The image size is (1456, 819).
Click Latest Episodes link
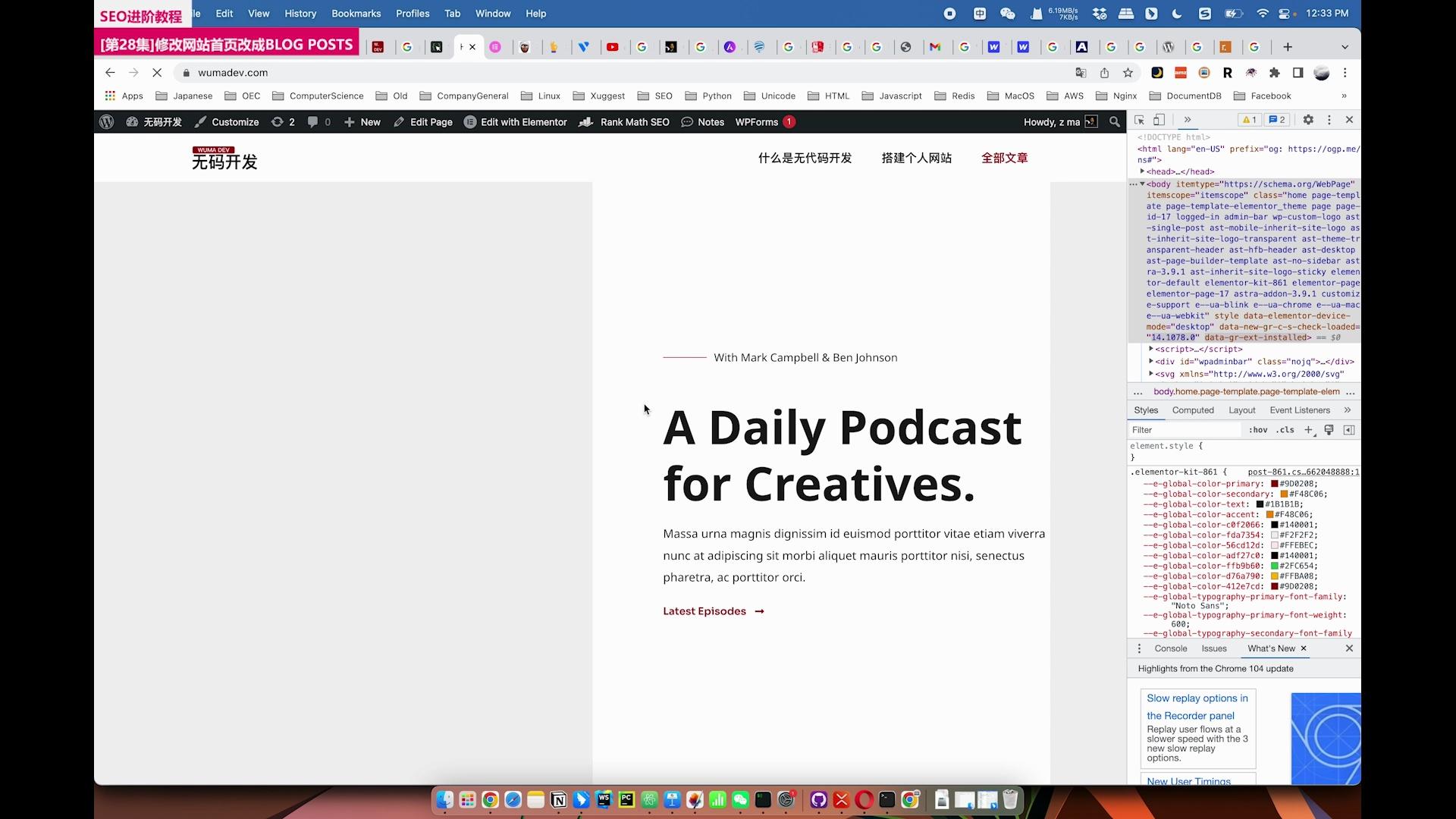714,611
